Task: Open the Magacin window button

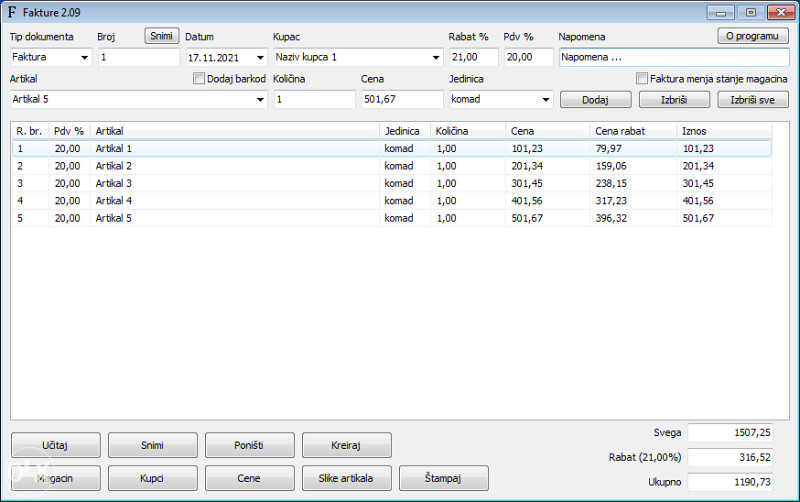Action: point(55,478)
